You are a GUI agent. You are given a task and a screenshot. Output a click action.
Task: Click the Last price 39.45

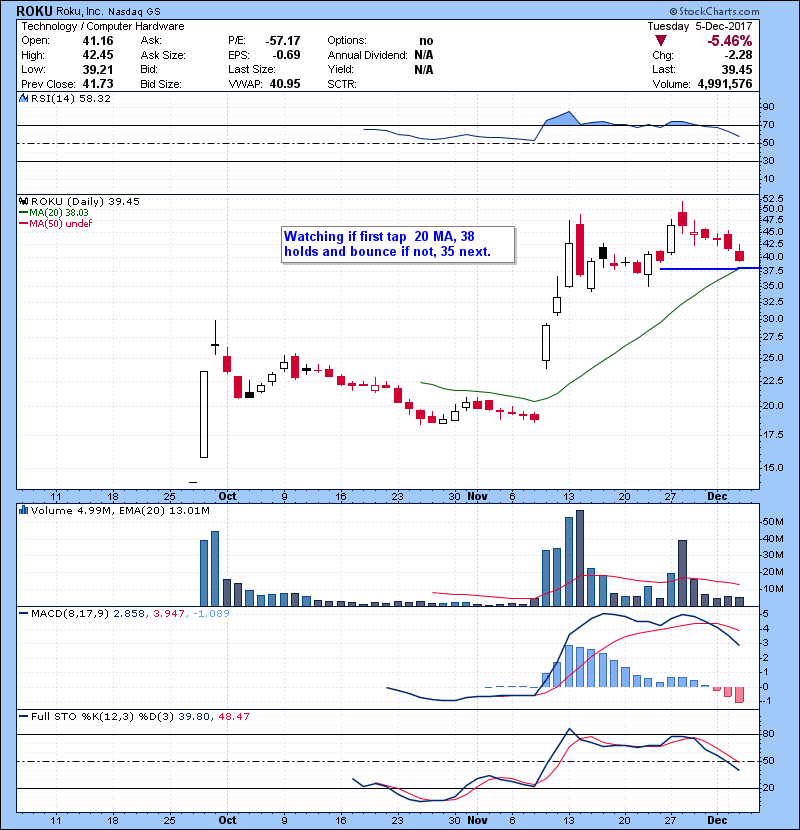(x=737, y=69)
